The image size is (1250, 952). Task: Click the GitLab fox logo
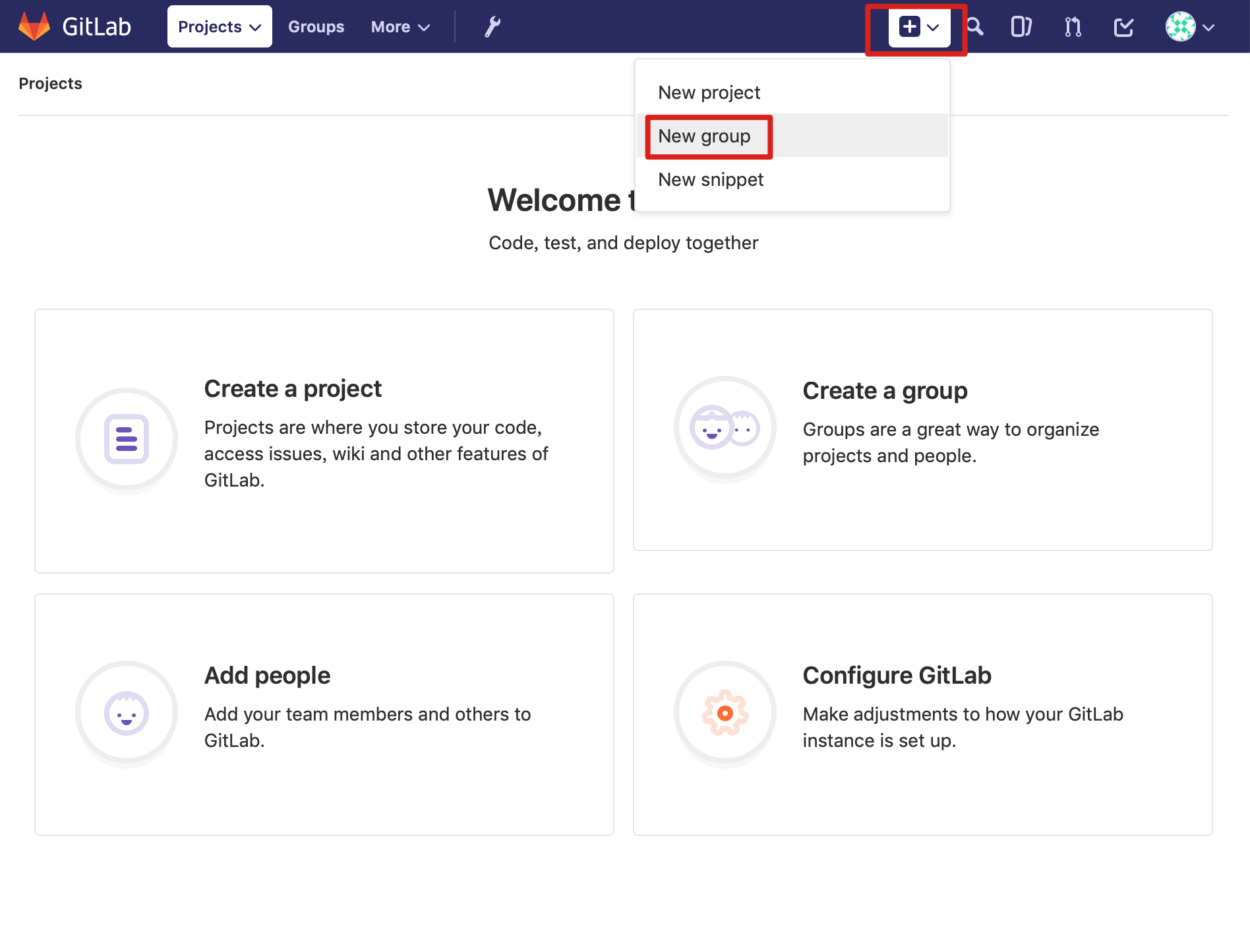34,26
